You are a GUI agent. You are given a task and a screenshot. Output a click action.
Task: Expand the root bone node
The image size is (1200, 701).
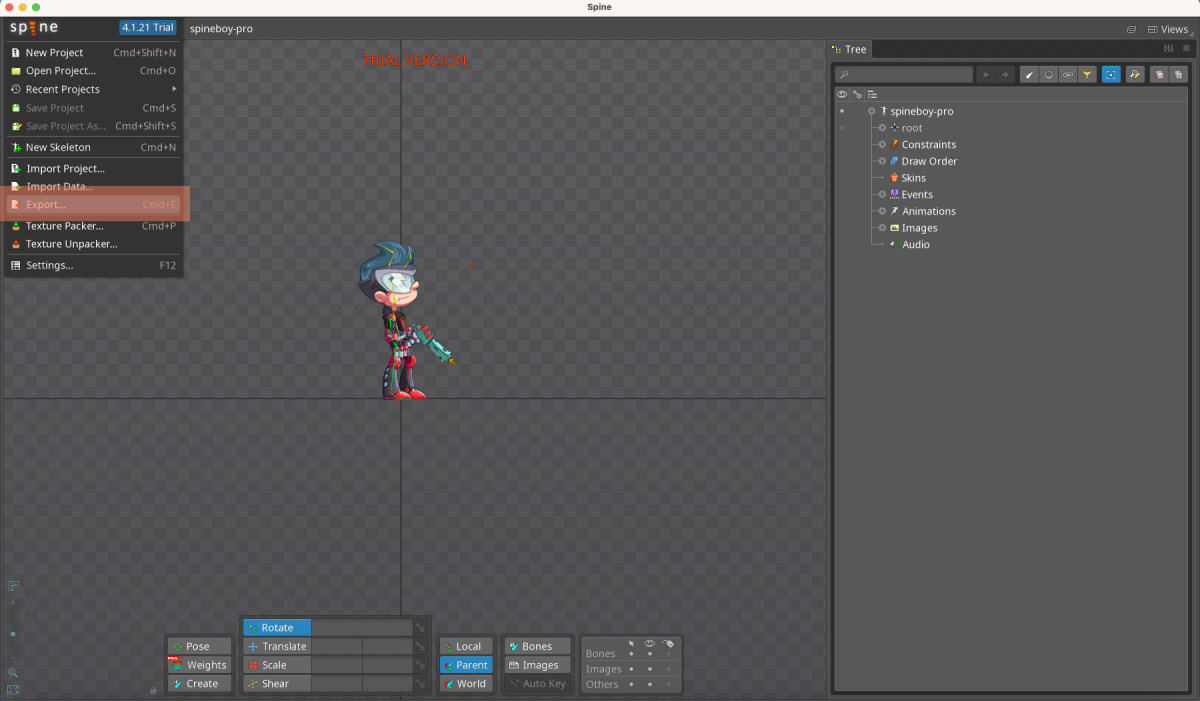(x=882, y=128)
